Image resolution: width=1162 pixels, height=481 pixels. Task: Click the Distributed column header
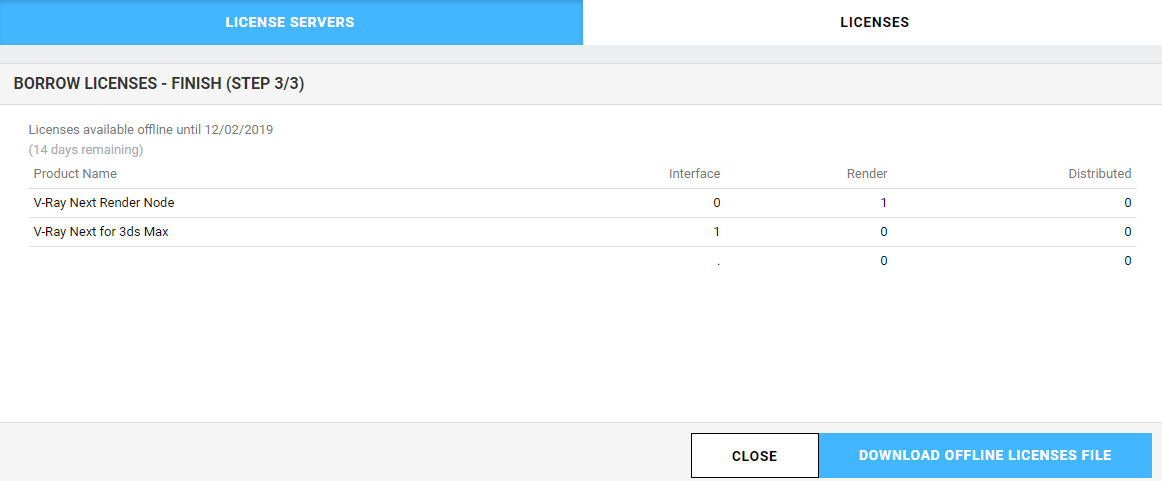[x=1100, y=173]
